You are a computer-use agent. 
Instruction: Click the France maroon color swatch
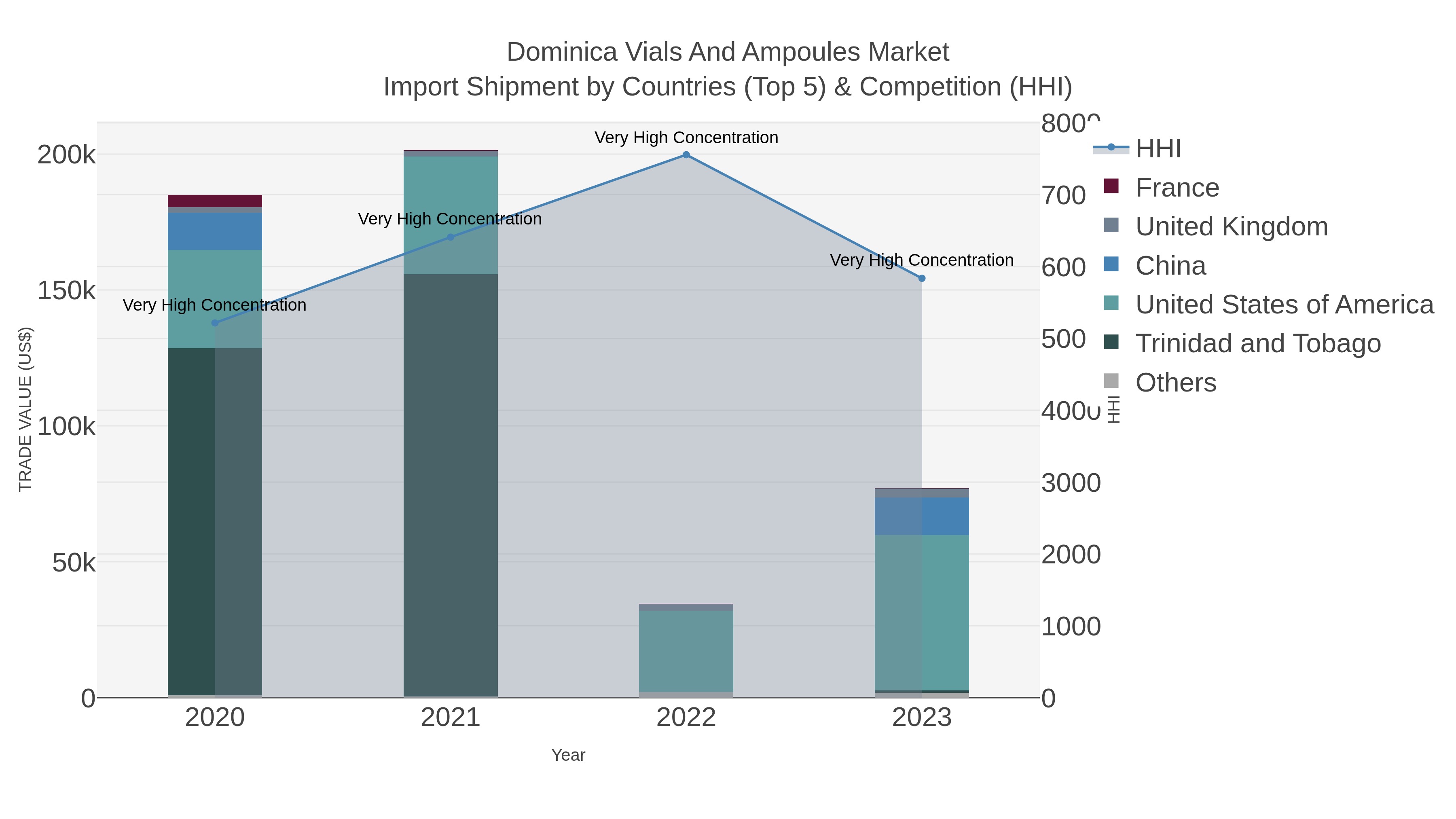click(x=1111, y=186)
